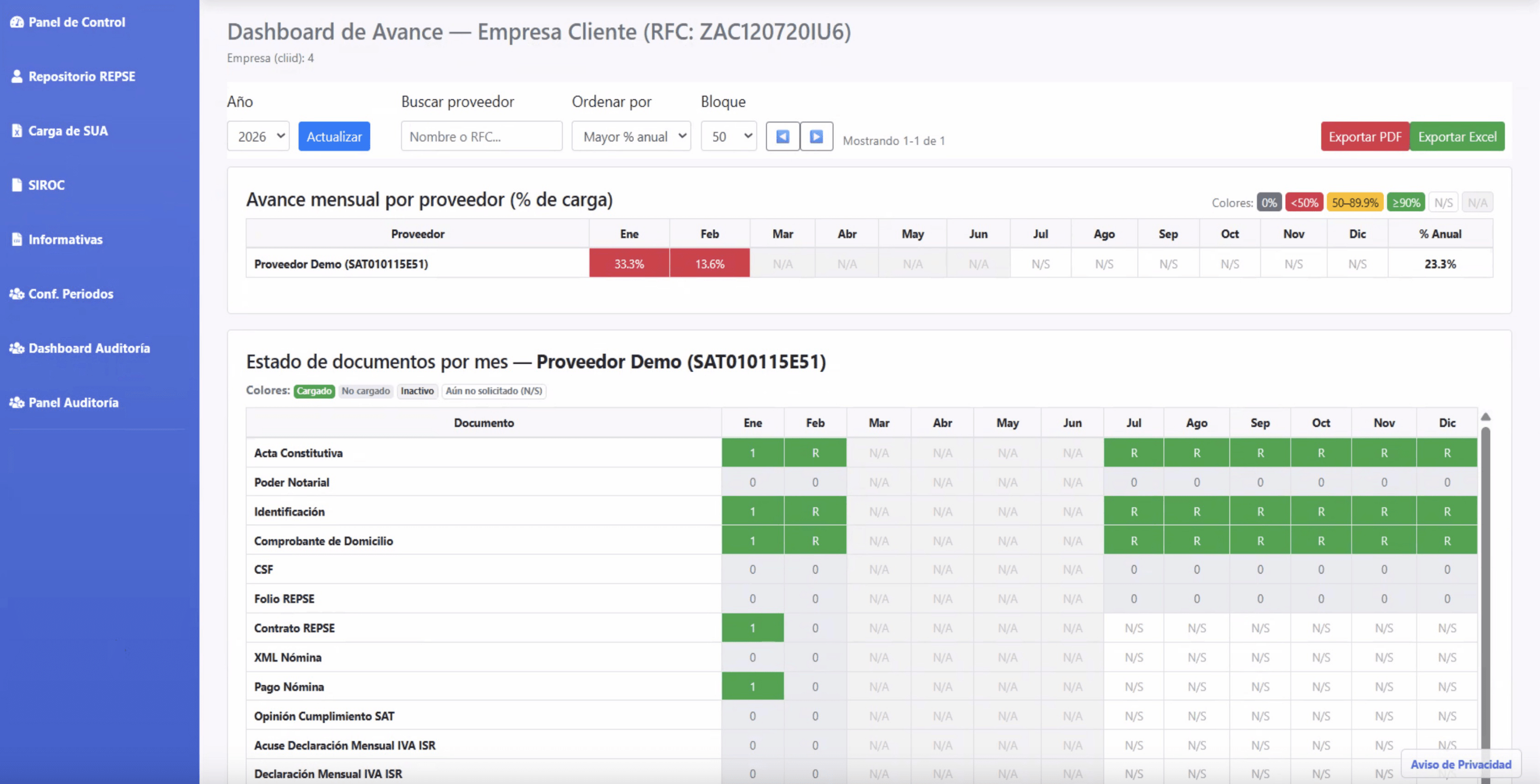The image size is (1540, 784).
Task: Click the Panel Auditoría users-gear icon
Action: 16,403
